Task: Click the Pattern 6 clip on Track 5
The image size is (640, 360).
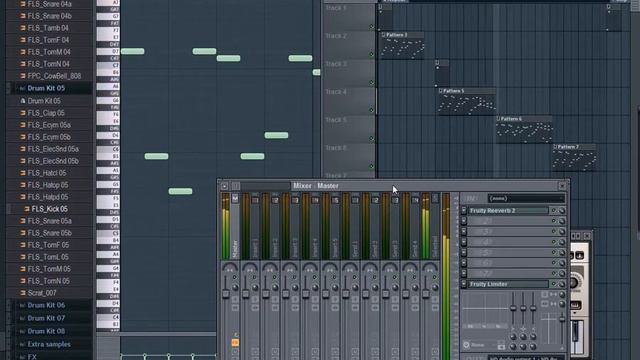Action: tap(524, 129)
